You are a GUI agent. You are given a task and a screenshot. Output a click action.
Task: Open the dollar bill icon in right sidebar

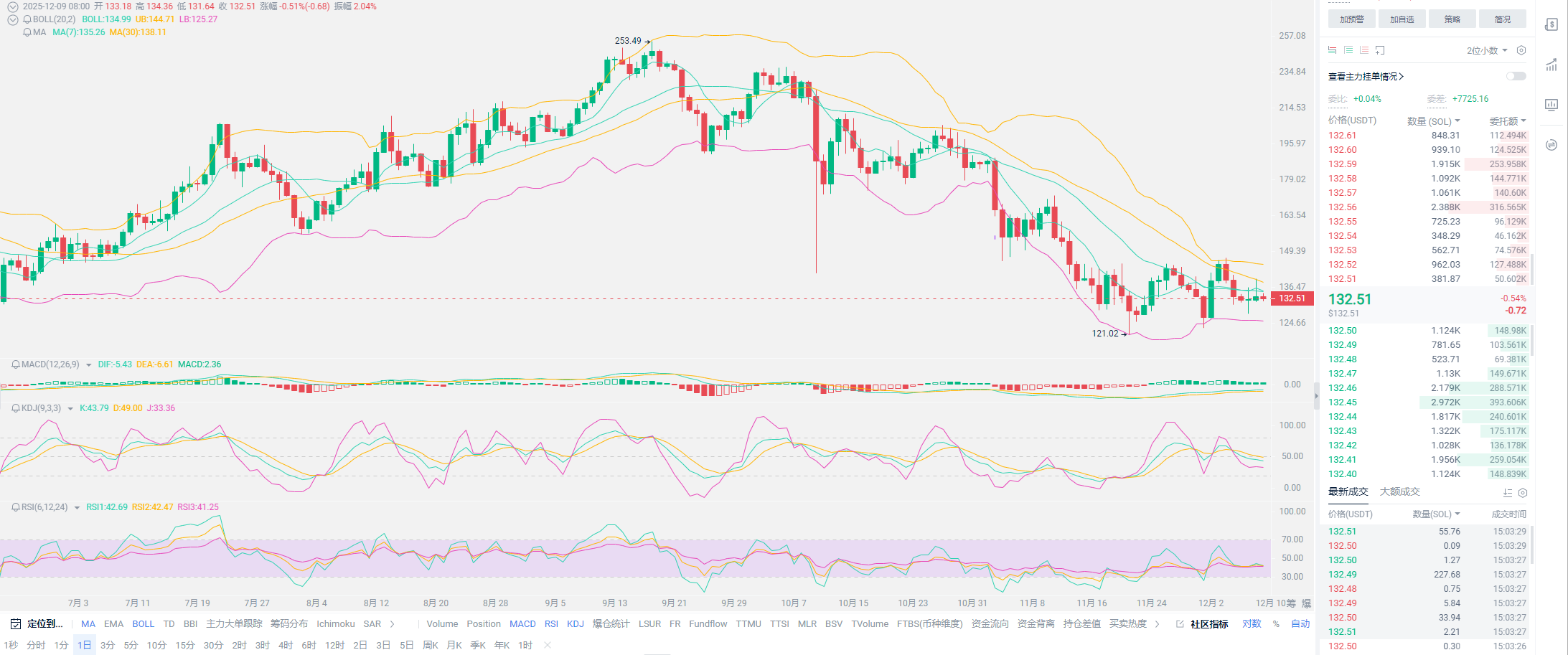click(x=1551, y=24)
